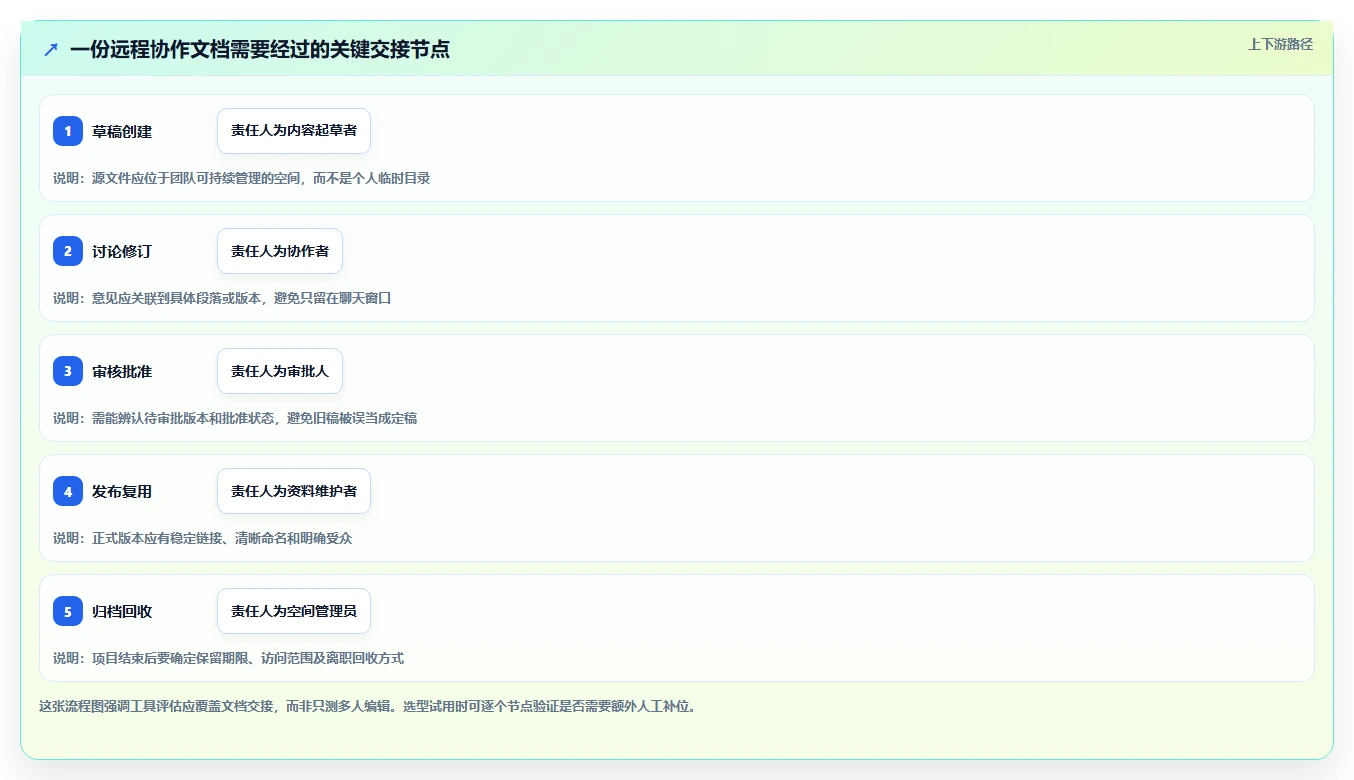Click the note about 需能辨认待审批版本和批准状态
The width and height of the screenshot is (1354, 780).
click(x=235, y=418)
